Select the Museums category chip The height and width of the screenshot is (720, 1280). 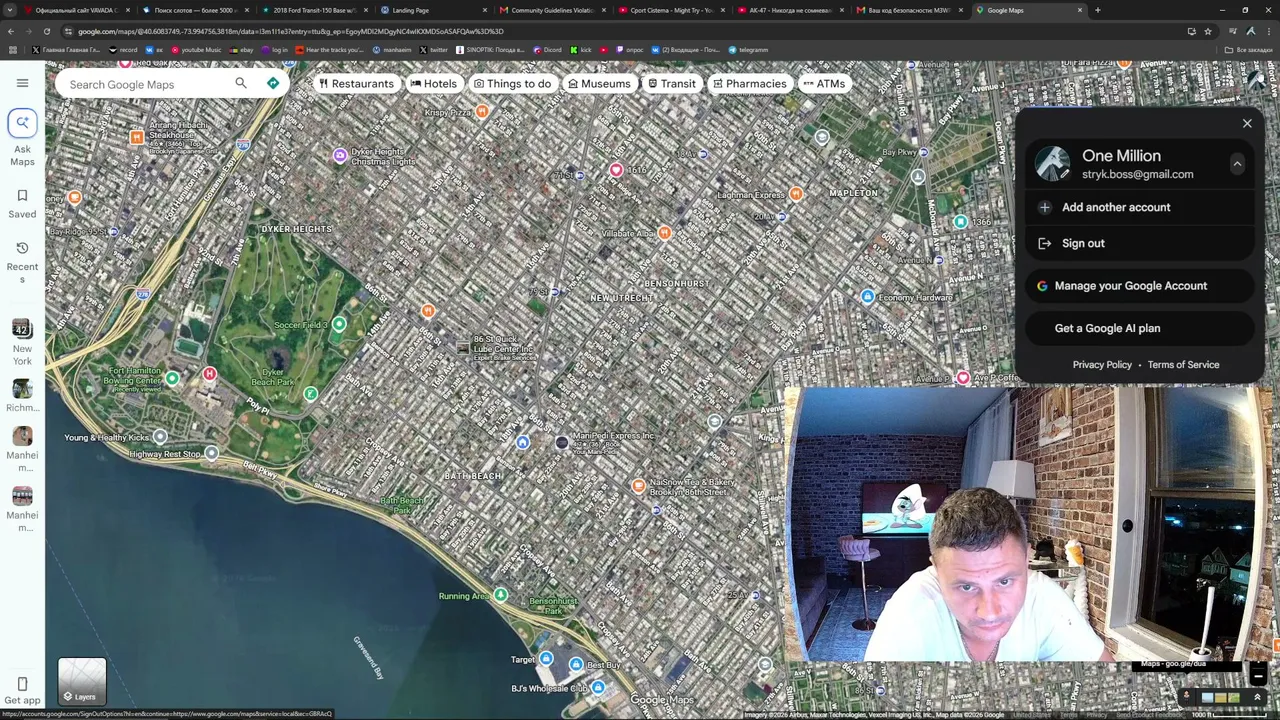click(x=599, y=83)
